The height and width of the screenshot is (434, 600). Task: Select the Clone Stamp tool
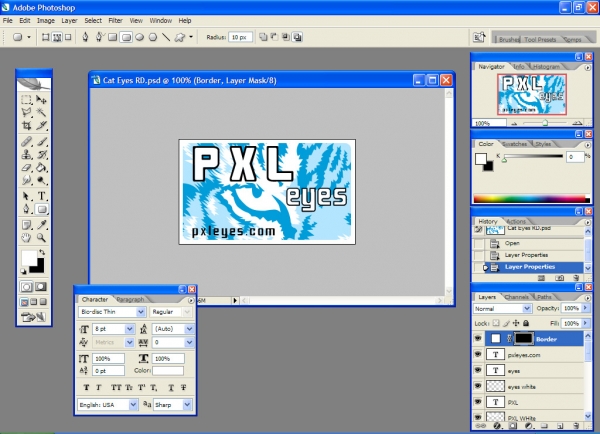26,155
